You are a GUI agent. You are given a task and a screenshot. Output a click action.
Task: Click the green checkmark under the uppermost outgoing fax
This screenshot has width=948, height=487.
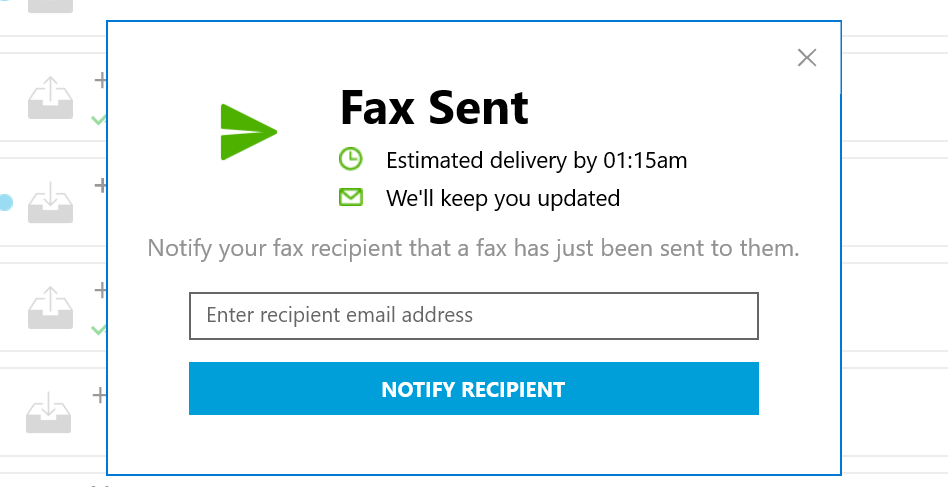point(99,120)
